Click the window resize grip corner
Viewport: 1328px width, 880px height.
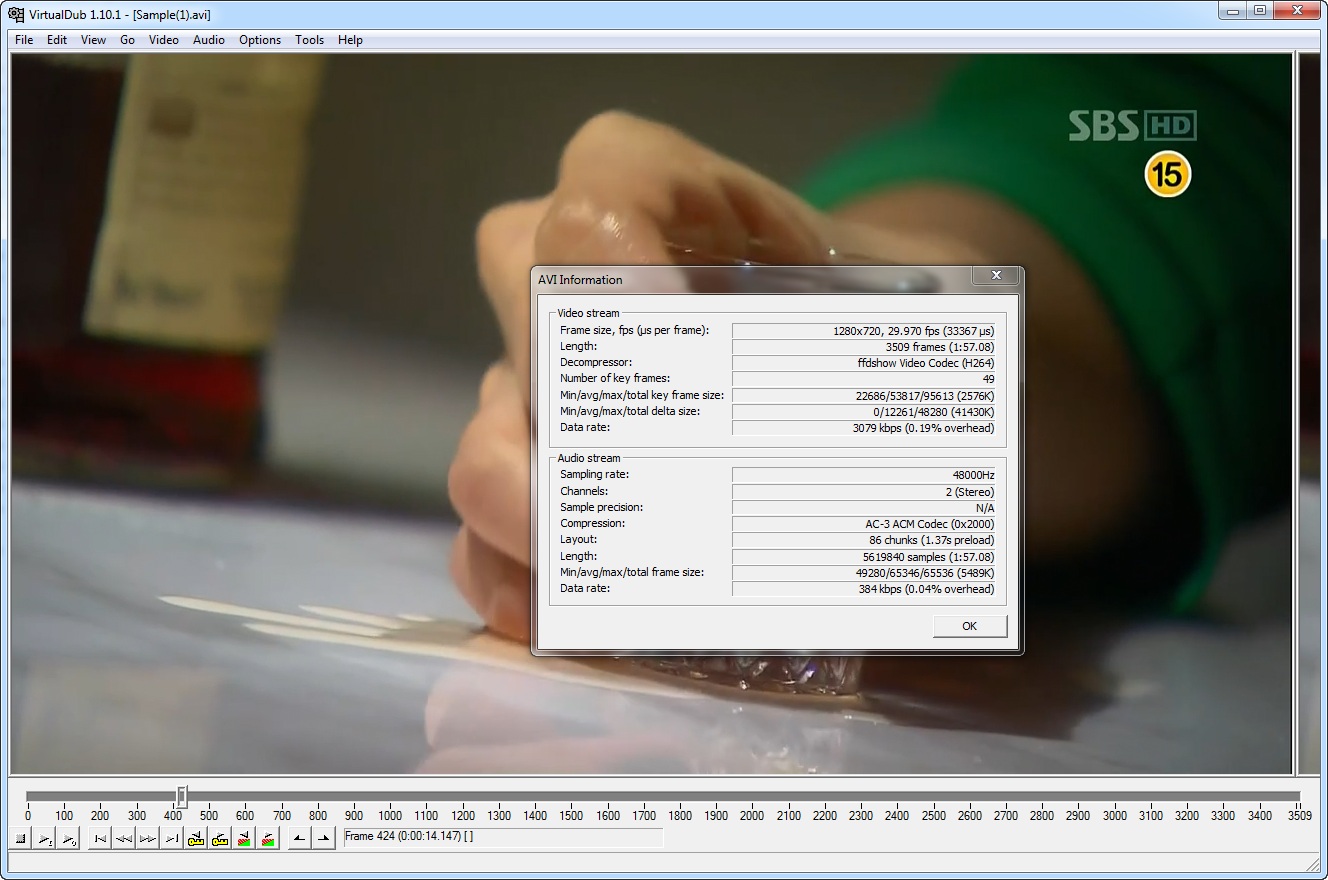tap(1312, 865)
